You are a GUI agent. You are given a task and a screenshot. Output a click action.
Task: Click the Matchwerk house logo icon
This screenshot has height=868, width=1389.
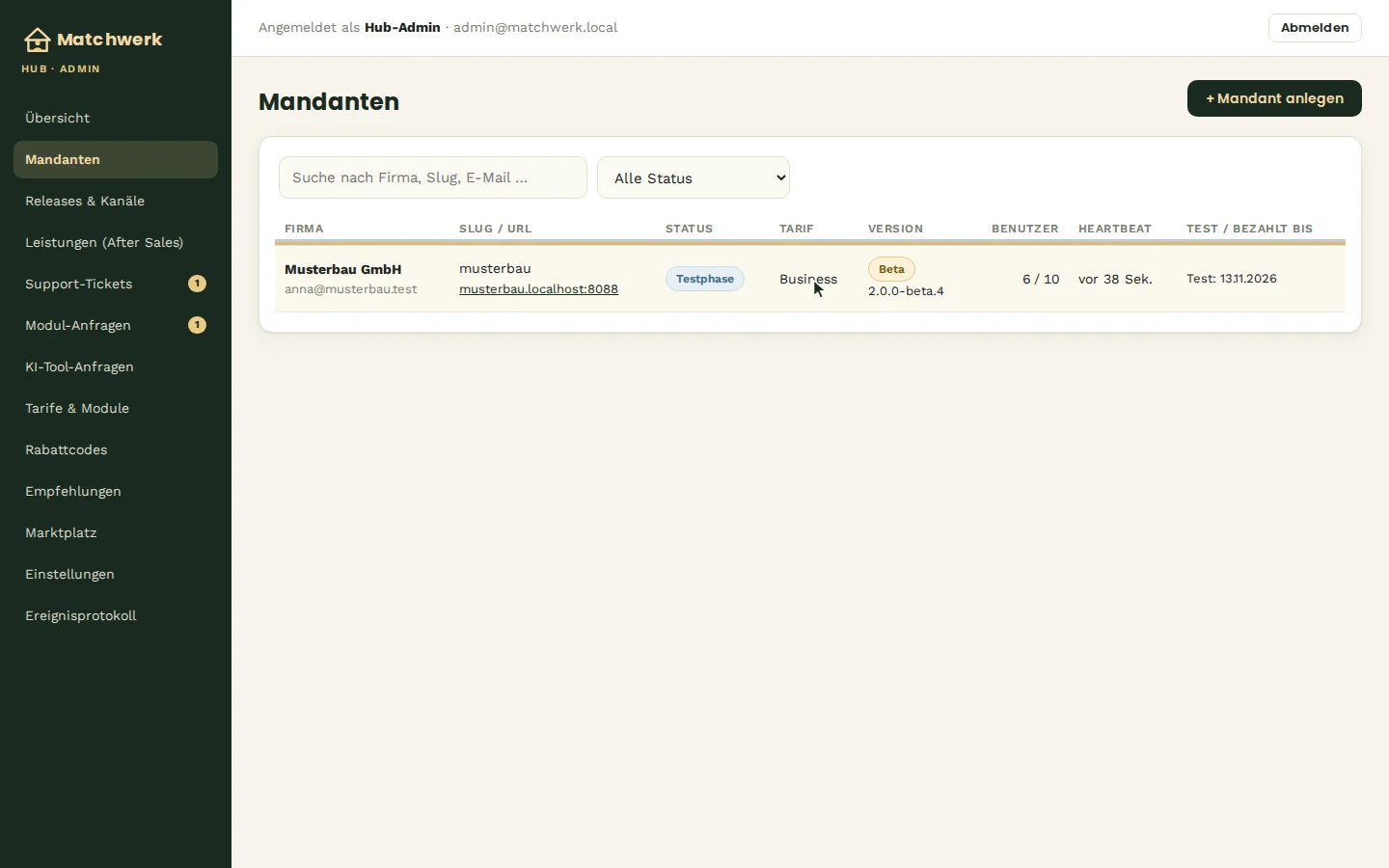click(37, 40)
